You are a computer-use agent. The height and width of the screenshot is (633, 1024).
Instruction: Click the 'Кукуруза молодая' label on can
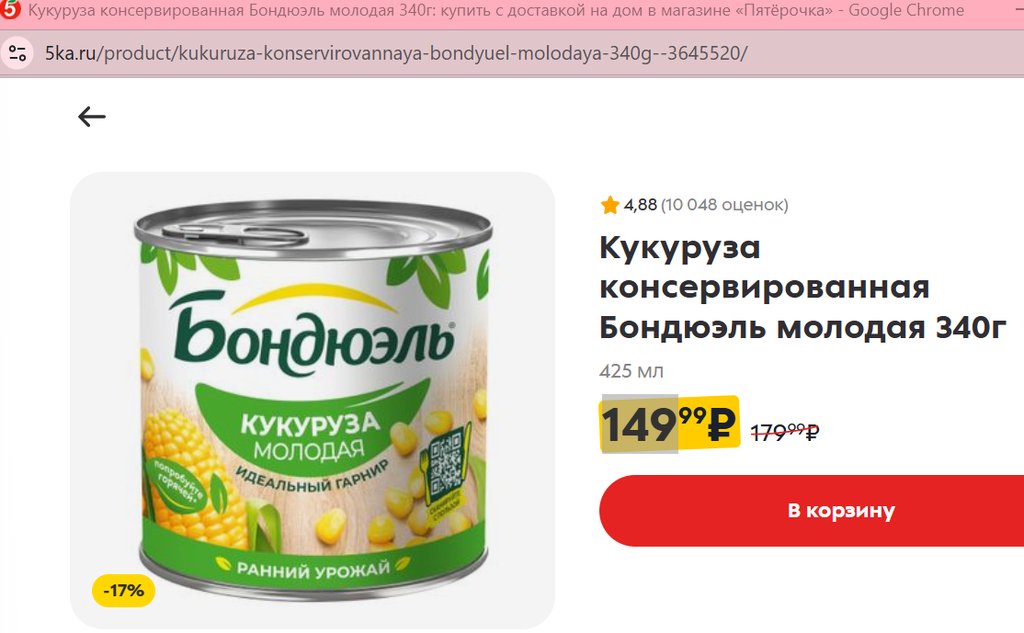(310, 436)
